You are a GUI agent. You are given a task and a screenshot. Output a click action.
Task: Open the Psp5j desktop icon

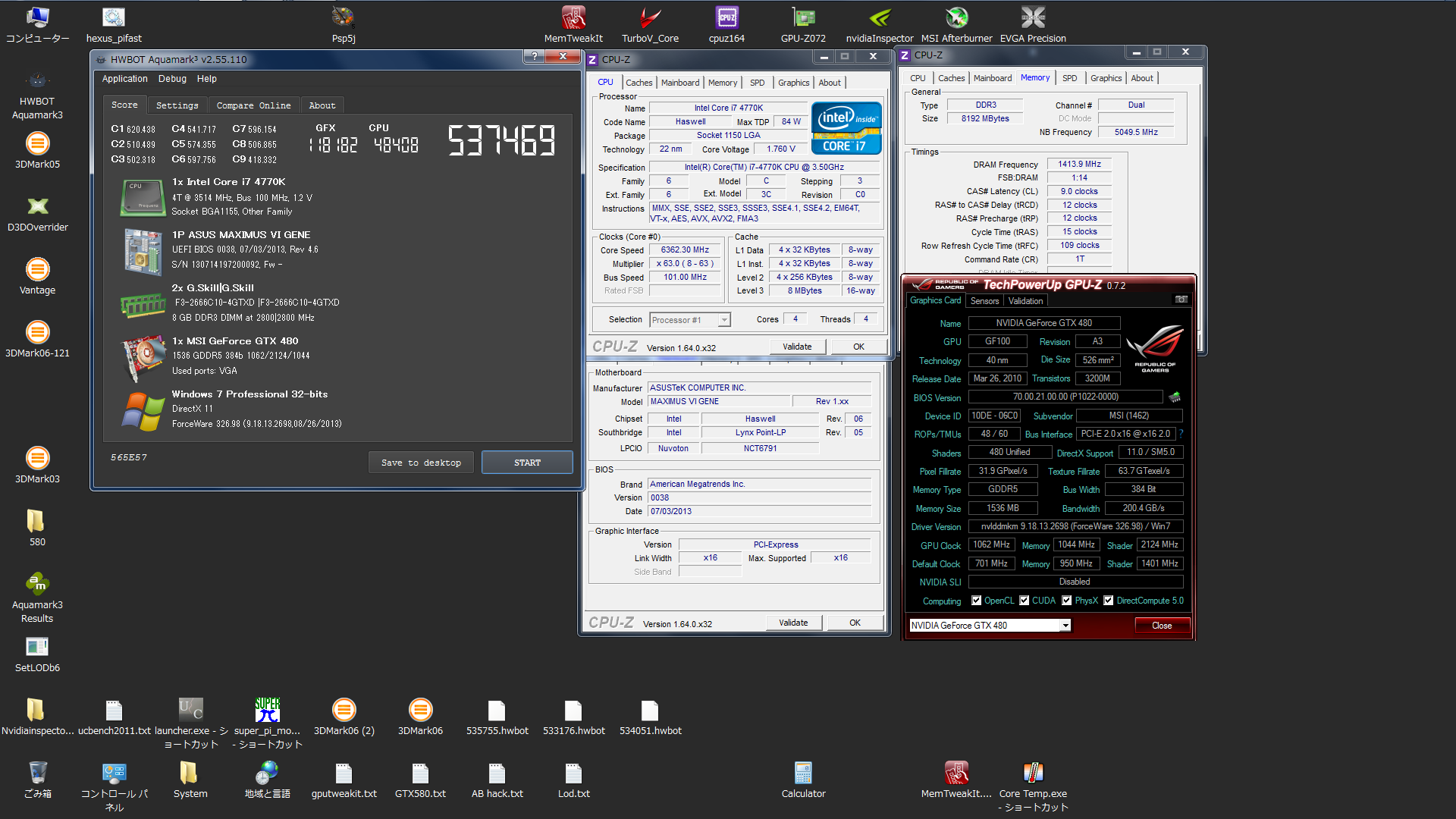point(344,24)
